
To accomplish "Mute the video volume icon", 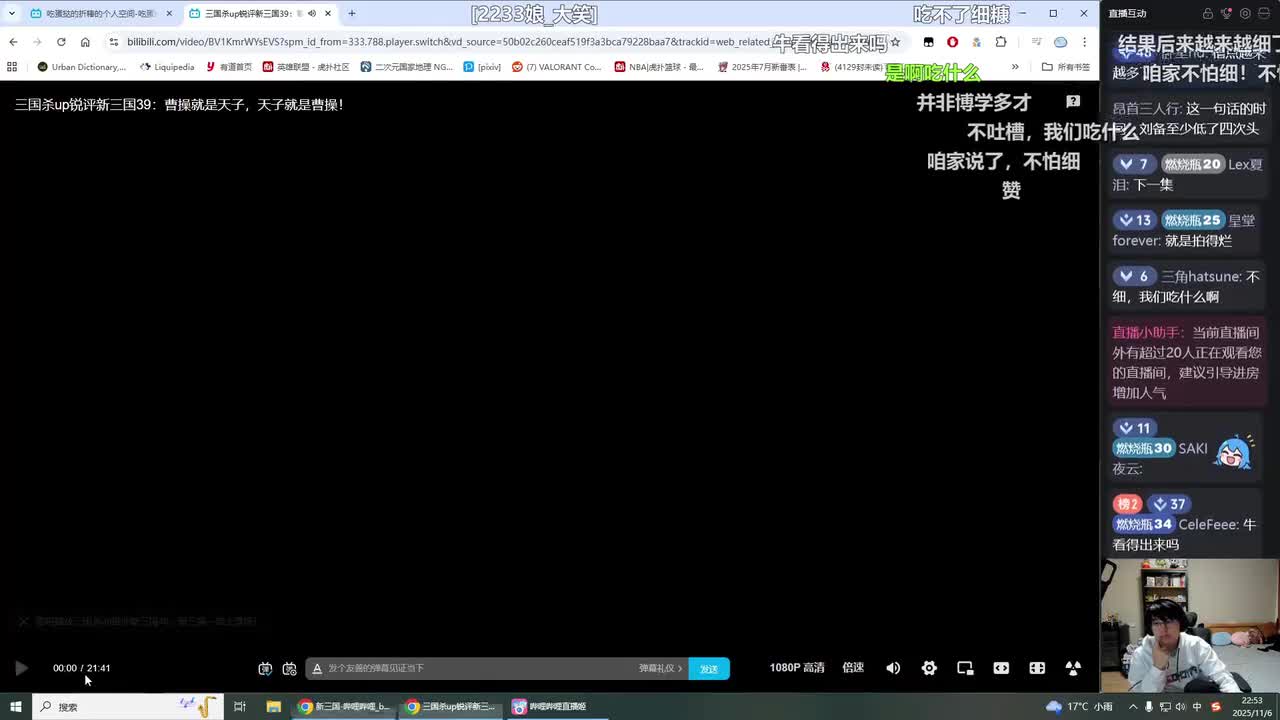I will 893,668.
